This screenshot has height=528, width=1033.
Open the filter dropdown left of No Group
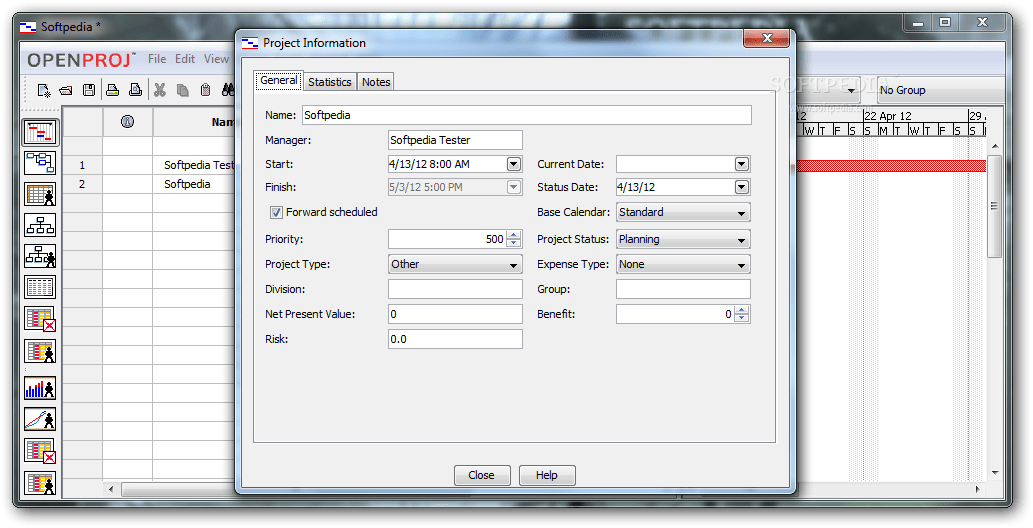pyautogui.click(x=851, y=90)
